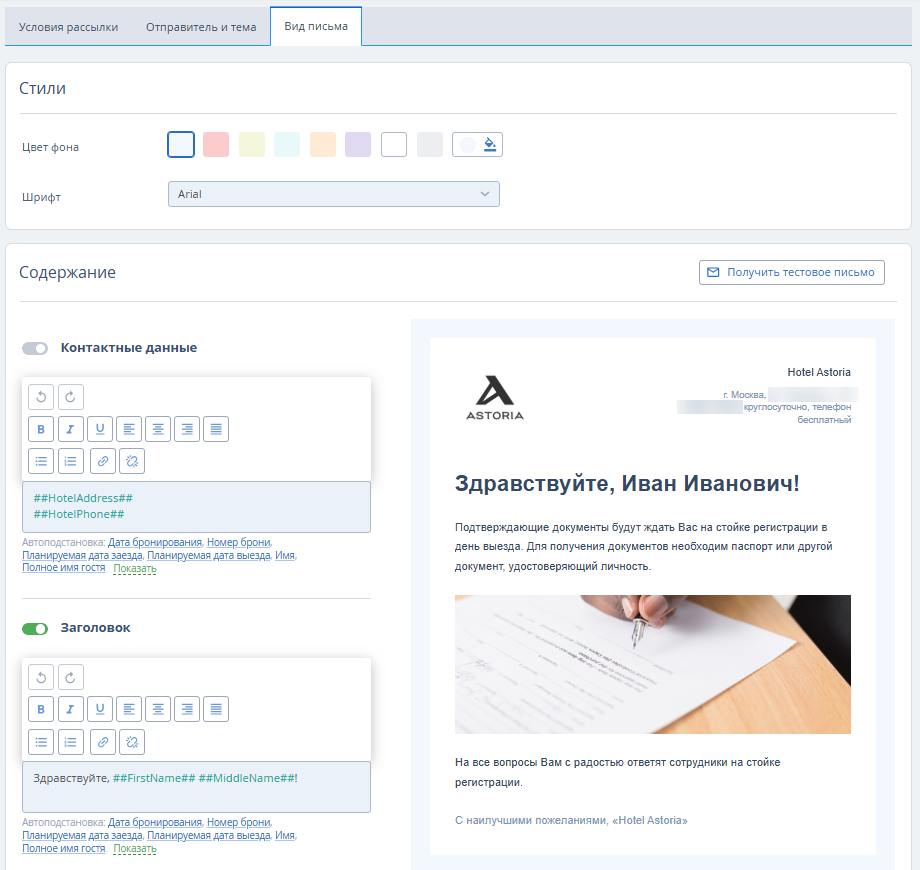
Task: Align left in Заголовок editor
Action: [129, 709]
